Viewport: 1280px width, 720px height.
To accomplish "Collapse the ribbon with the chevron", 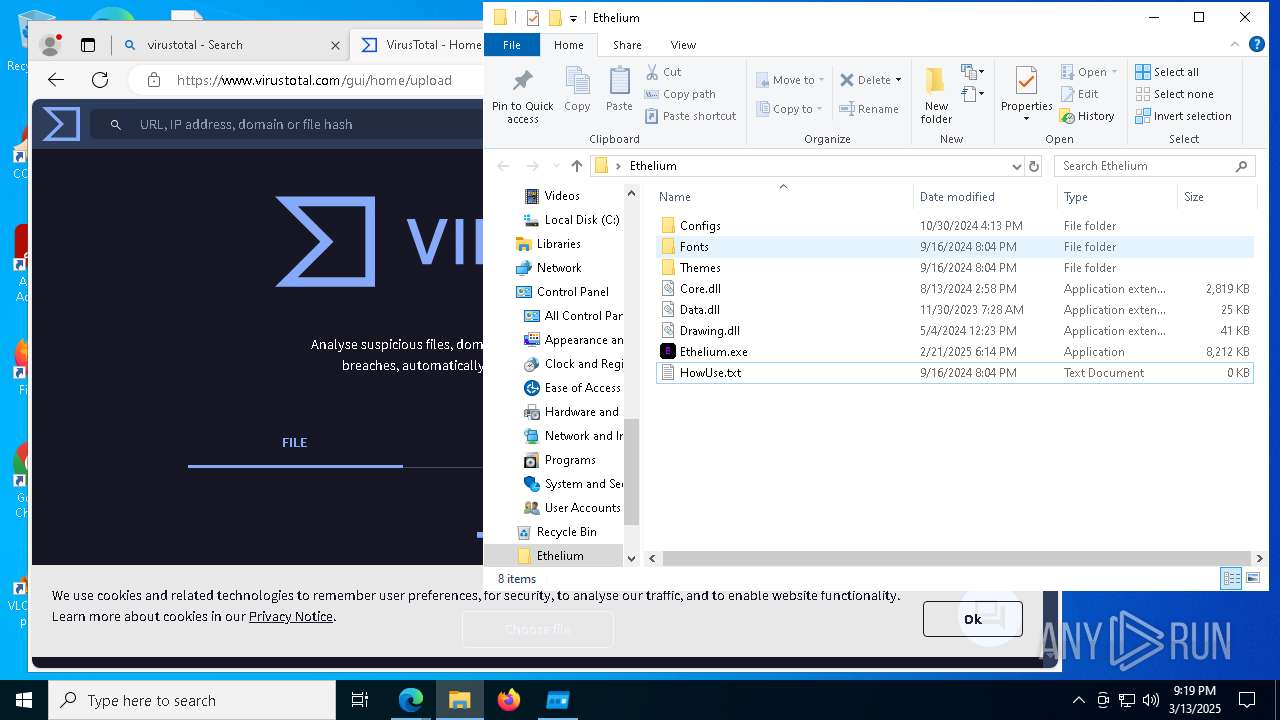I will tap(1237, 45).
